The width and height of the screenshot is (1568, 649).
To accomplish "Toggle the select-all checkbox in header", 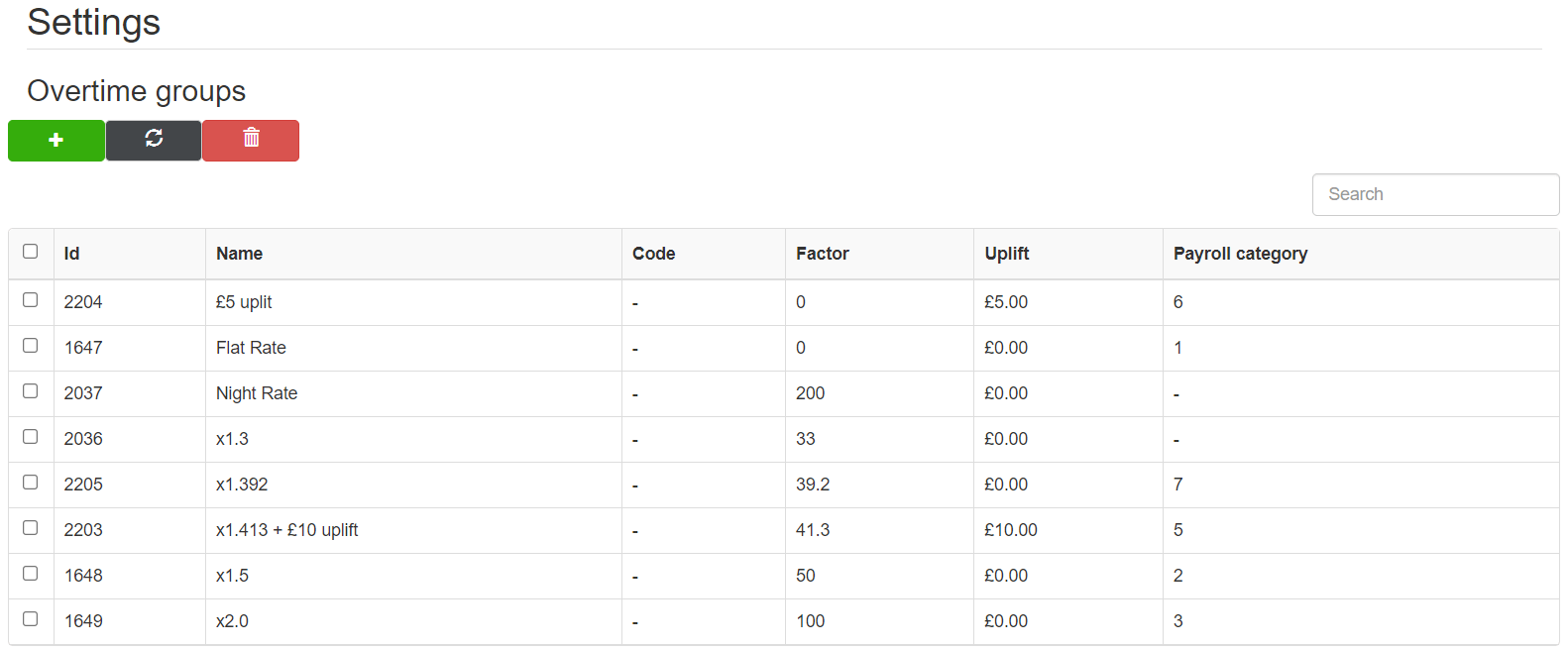I will pos(31,252).
